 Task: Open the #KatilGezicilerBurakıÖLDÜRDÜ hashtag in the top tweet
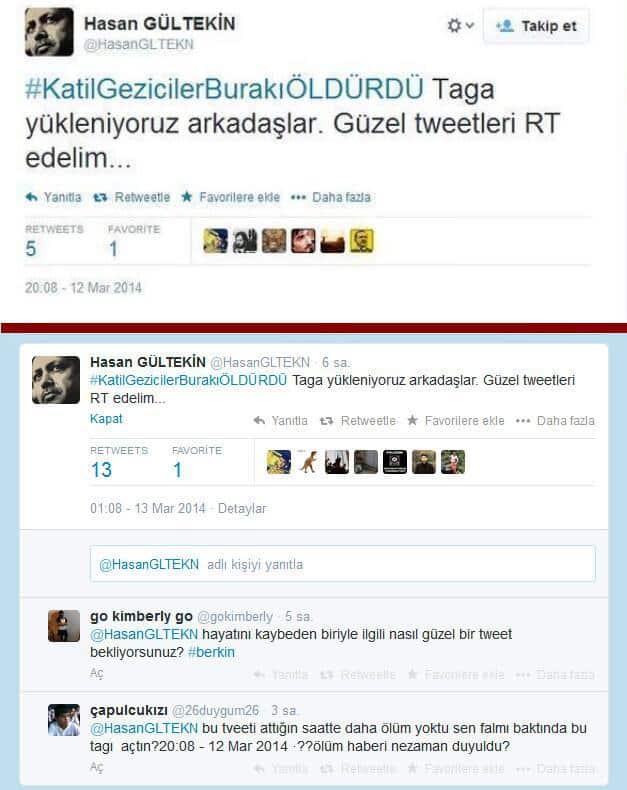coord(224,89)
